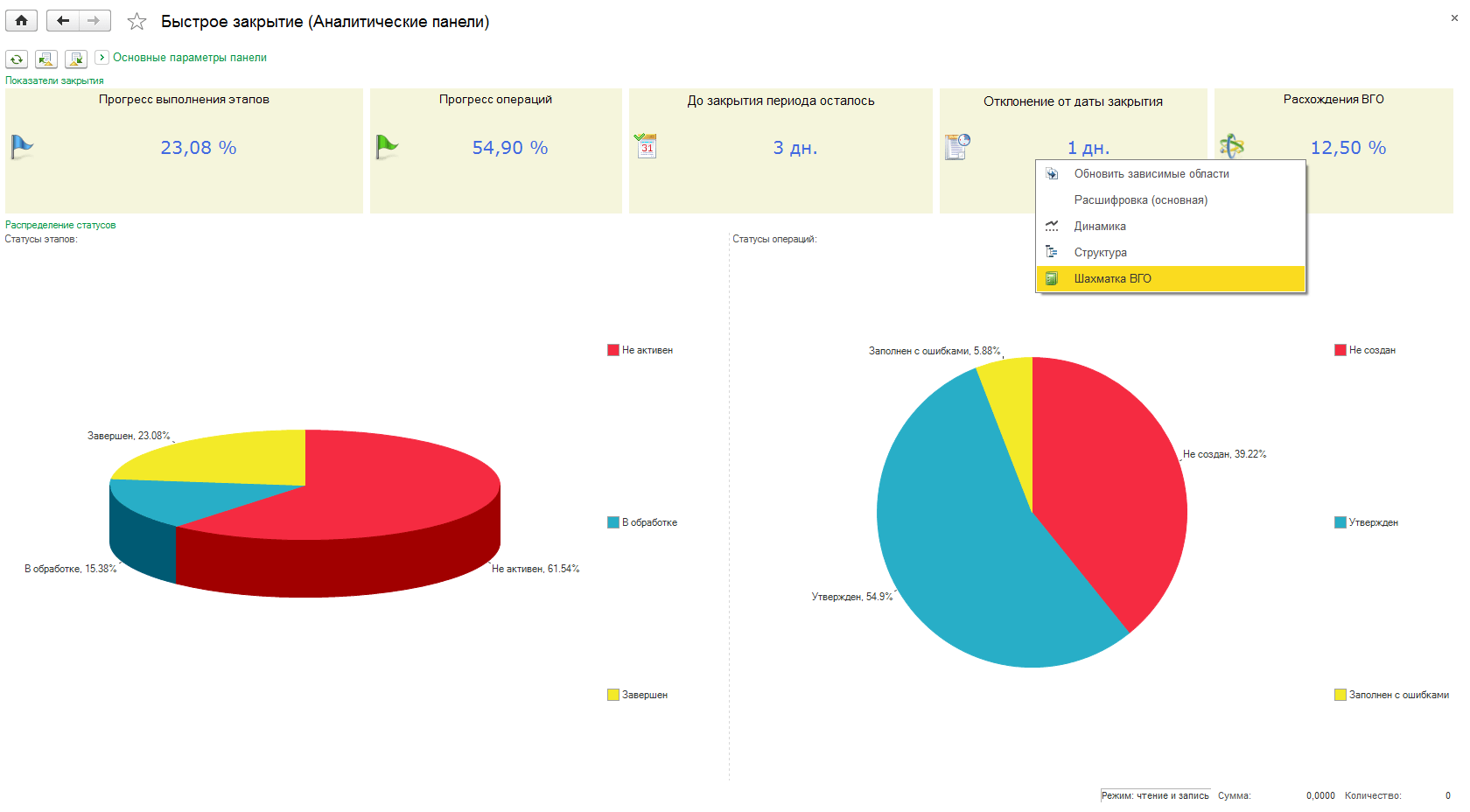Choose Шахматка ВГО from the context menu
Screen dimensions: 1470x812
[1112, 279]
